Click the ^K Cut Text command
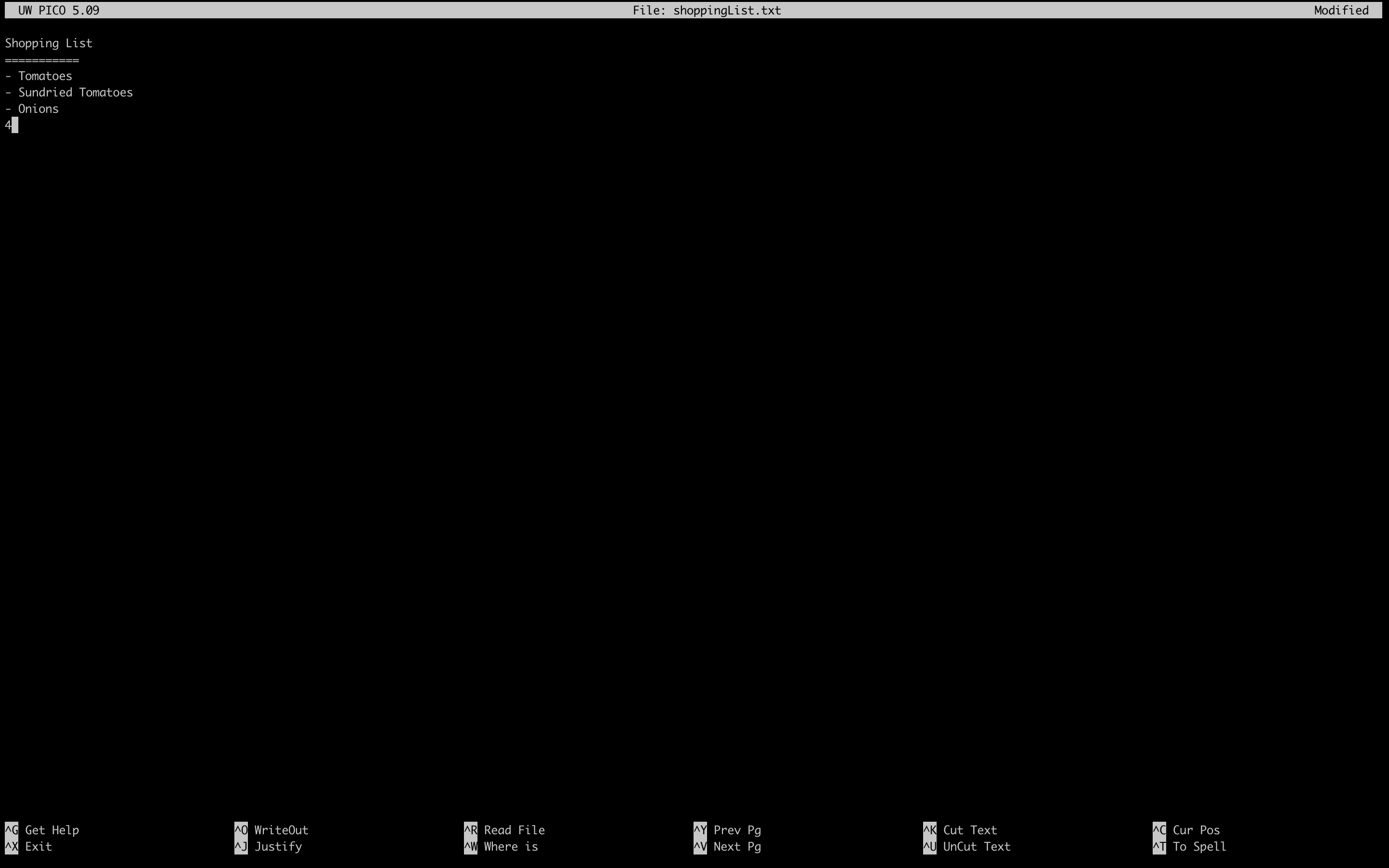The height and width of the screenshot is (868, 1389). pos(960,830)
